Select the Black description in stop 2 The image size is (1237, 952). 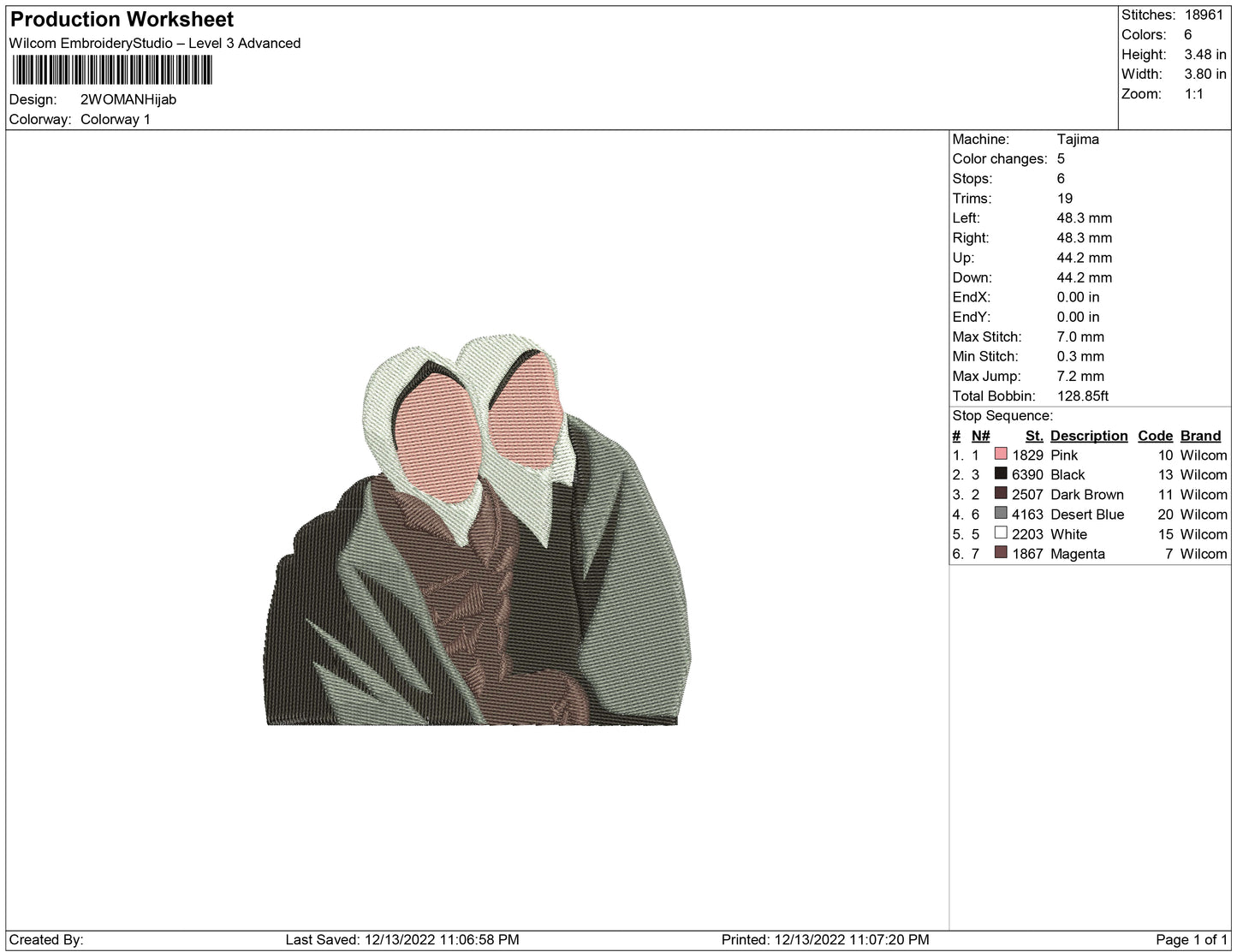pos(1068,474)
